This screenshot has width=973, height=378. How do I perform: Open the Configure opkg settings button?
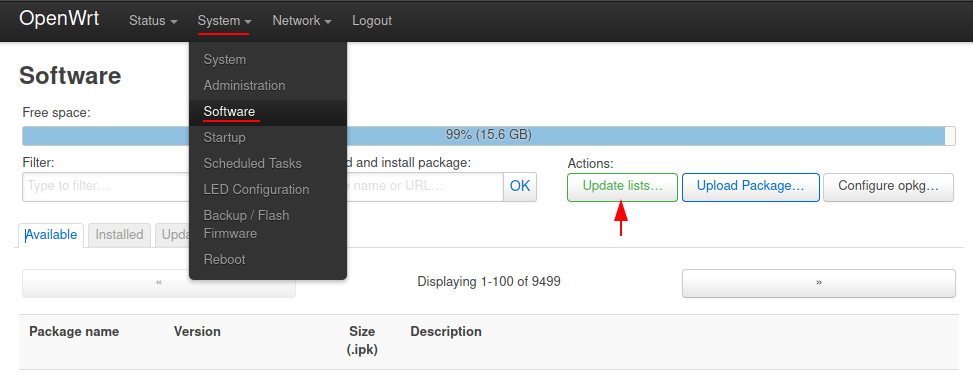pyautogui.click(x=889, y=187)
